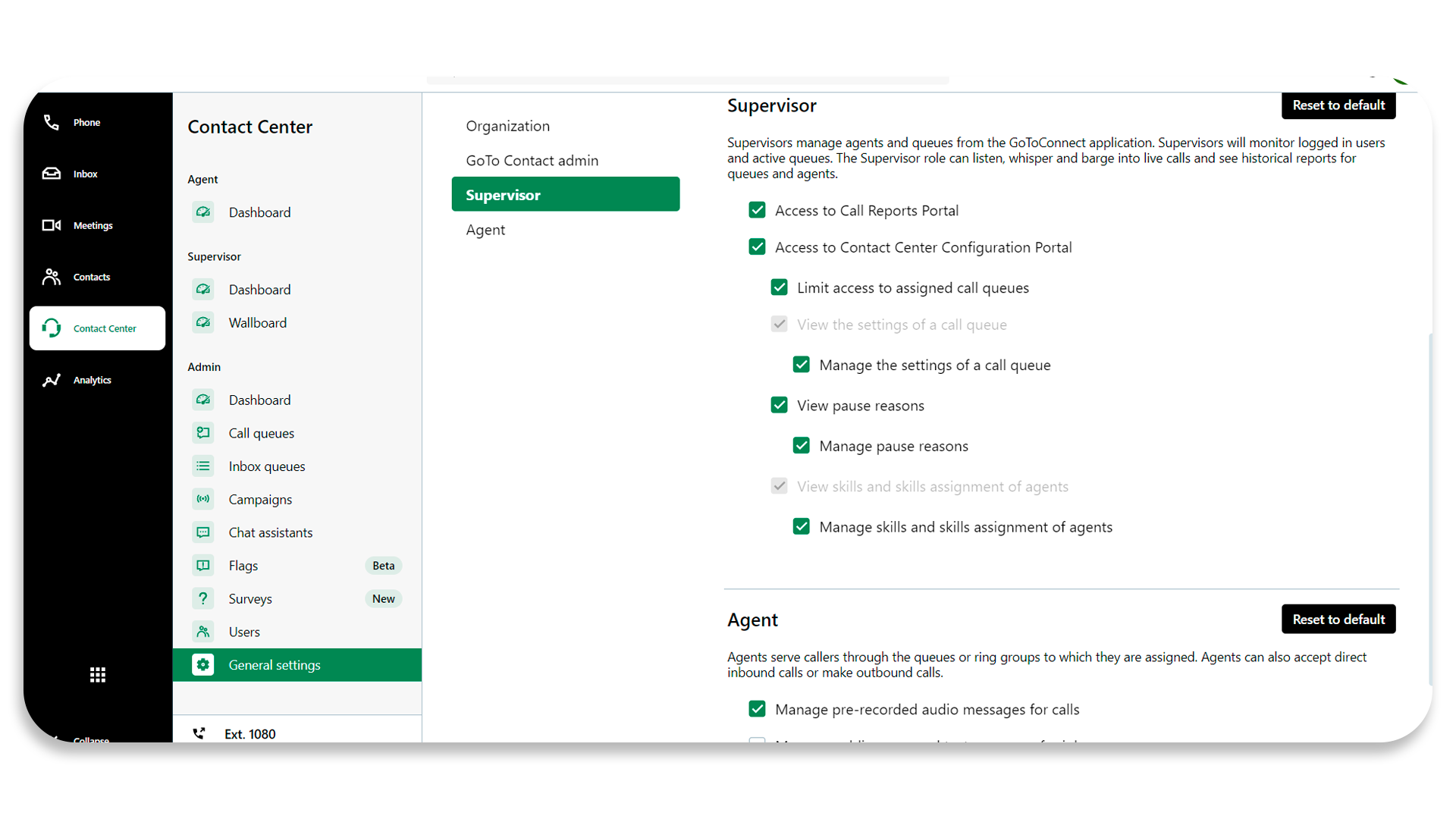
Task: Open the Contacts people icon
Action: (x=51, y=277)
